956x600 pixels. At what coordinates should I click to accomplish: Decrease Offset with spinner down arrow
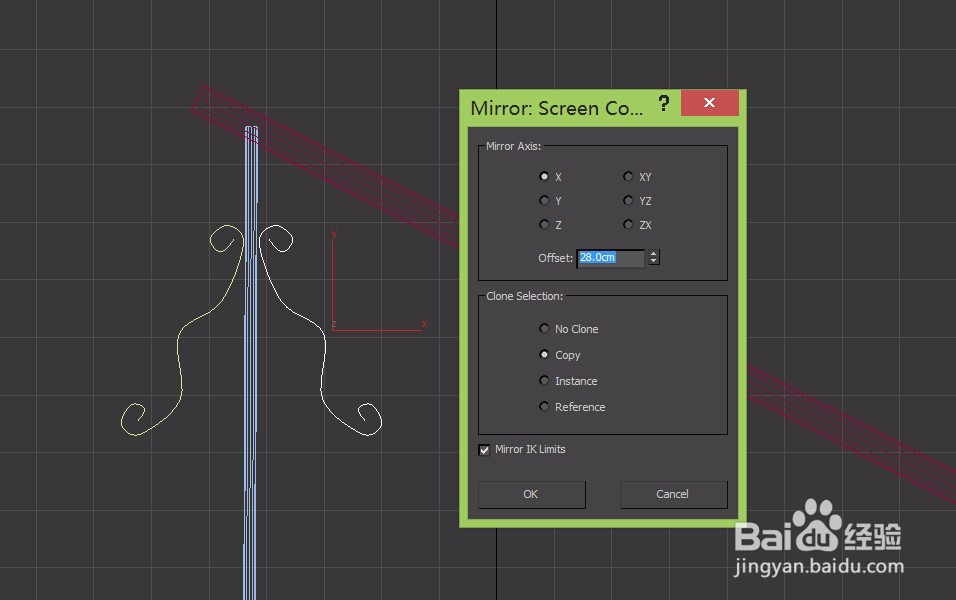point(654,261)
